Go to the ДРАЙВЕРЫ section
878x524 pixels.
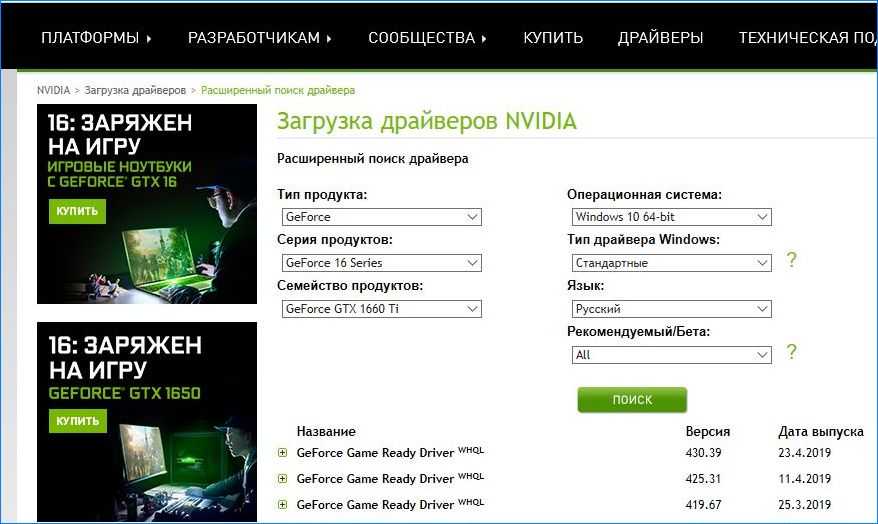point(660,38)
